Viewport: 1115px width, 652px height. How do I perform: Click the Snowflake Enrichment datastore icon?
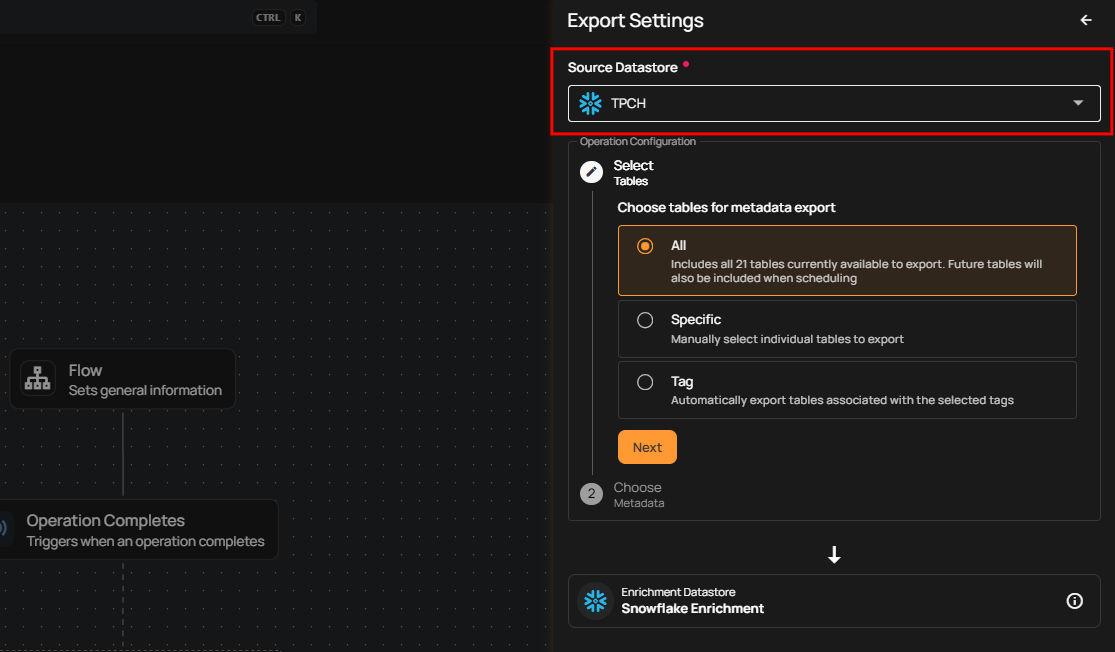pos(596,601)
